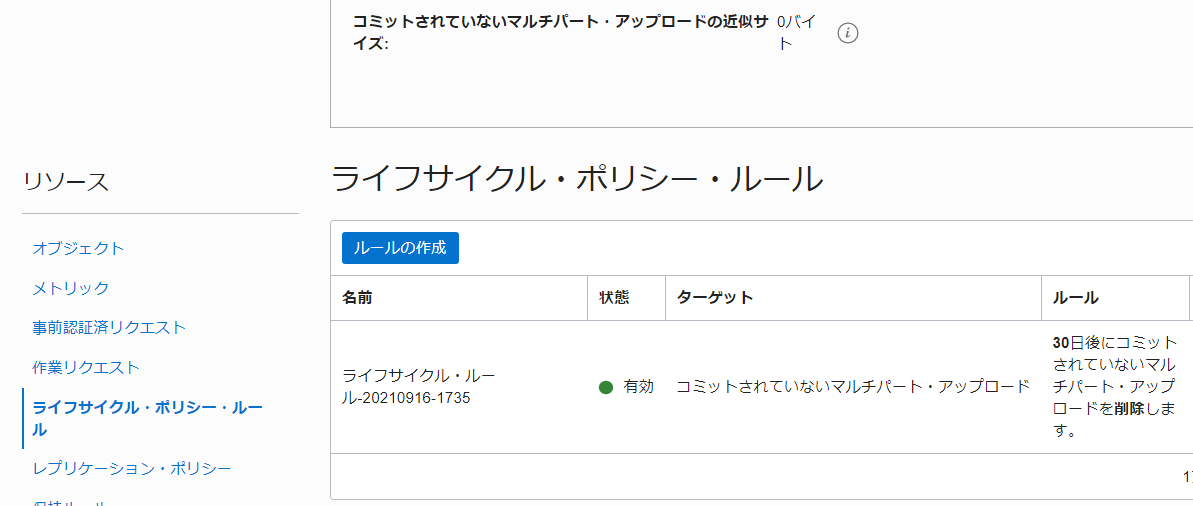Viewport: 1193px width, 506px height.
Task: Open 作業リクエスト from the resources list
Action: click(x=86, y=368)
